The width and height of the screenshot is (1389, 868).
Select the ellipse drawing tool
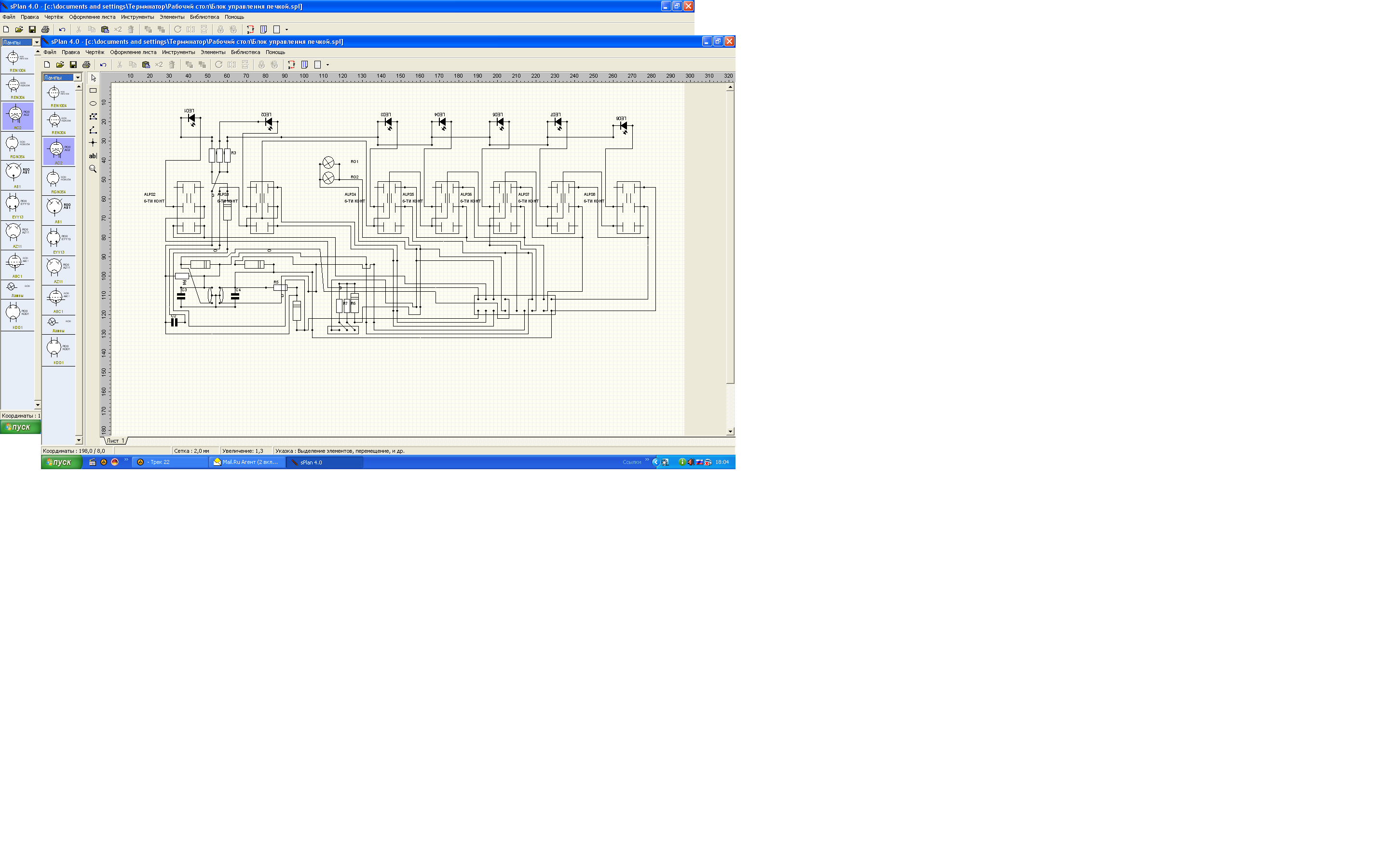[93, 104]
